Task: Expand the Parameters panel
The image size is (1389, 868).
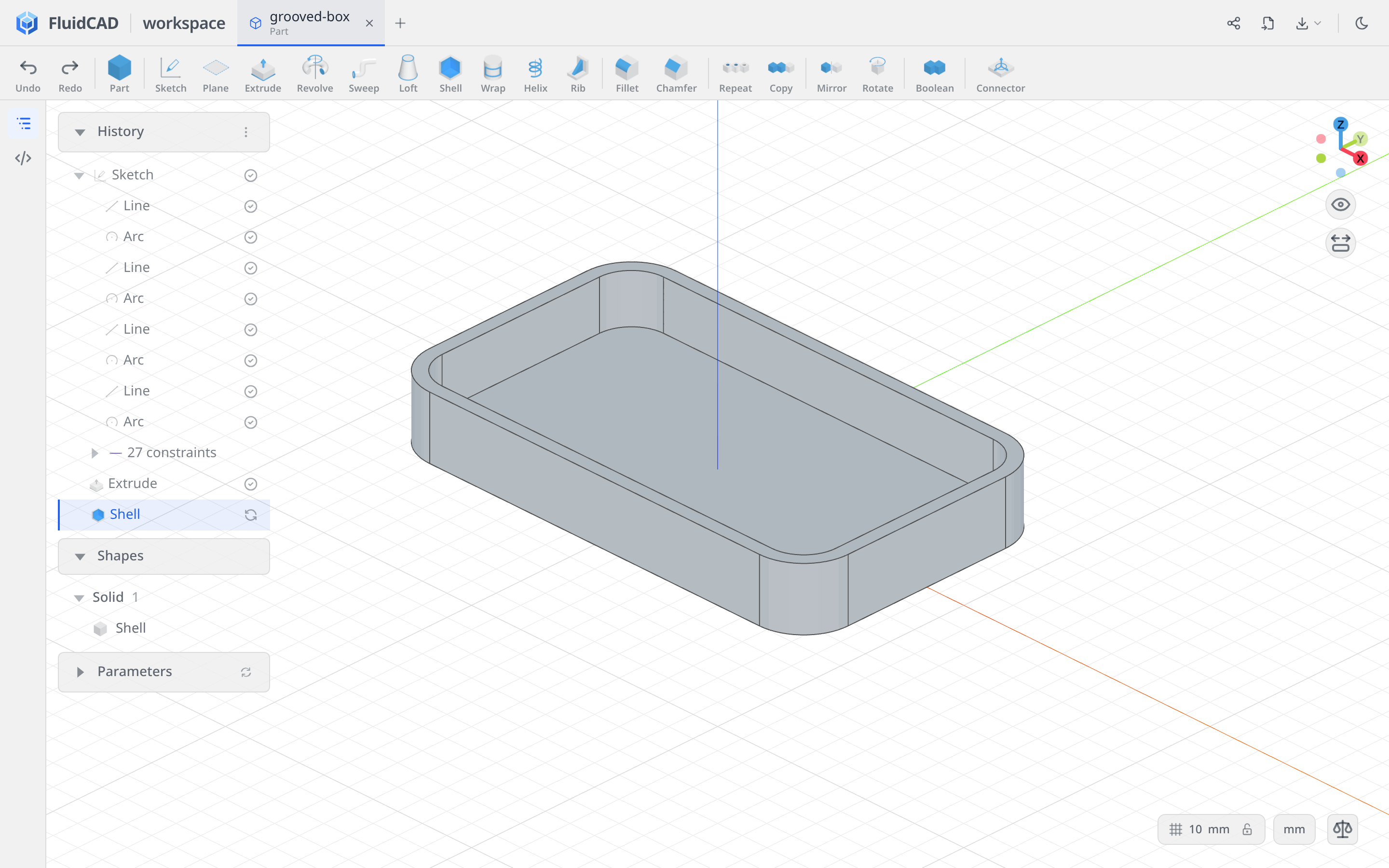Action: point(80,672)
